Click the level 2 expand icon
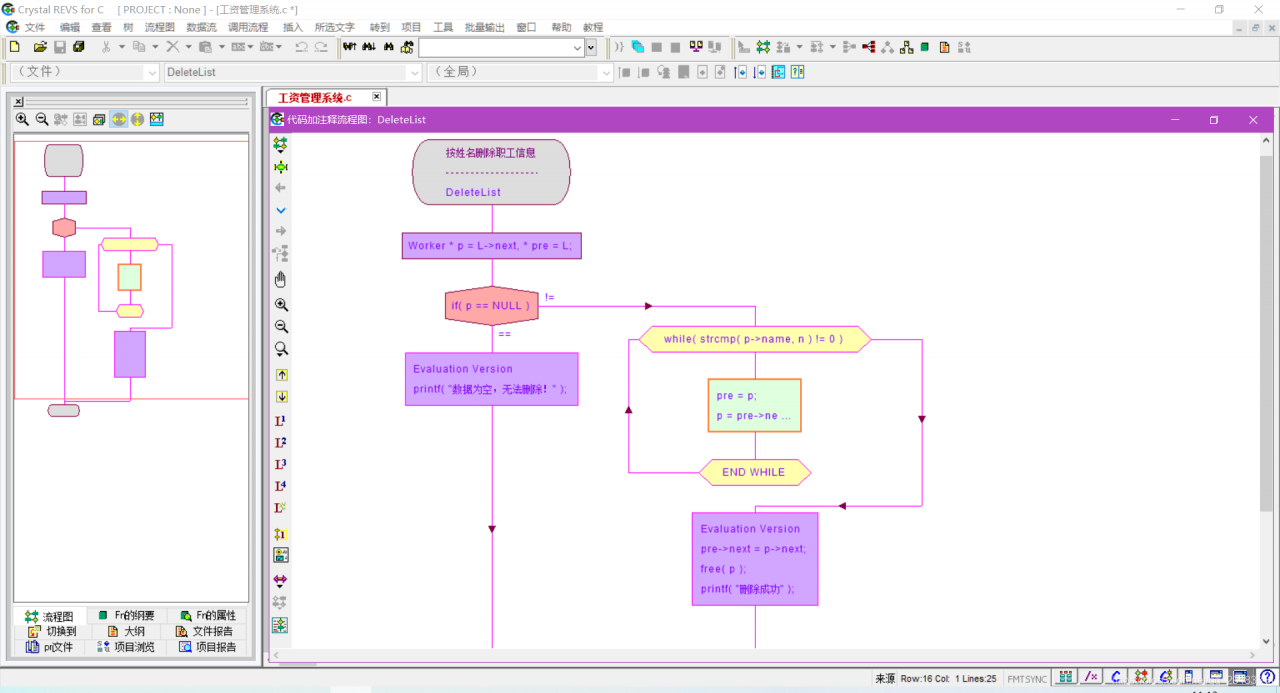1280x693 pixels. coord(281,443)
